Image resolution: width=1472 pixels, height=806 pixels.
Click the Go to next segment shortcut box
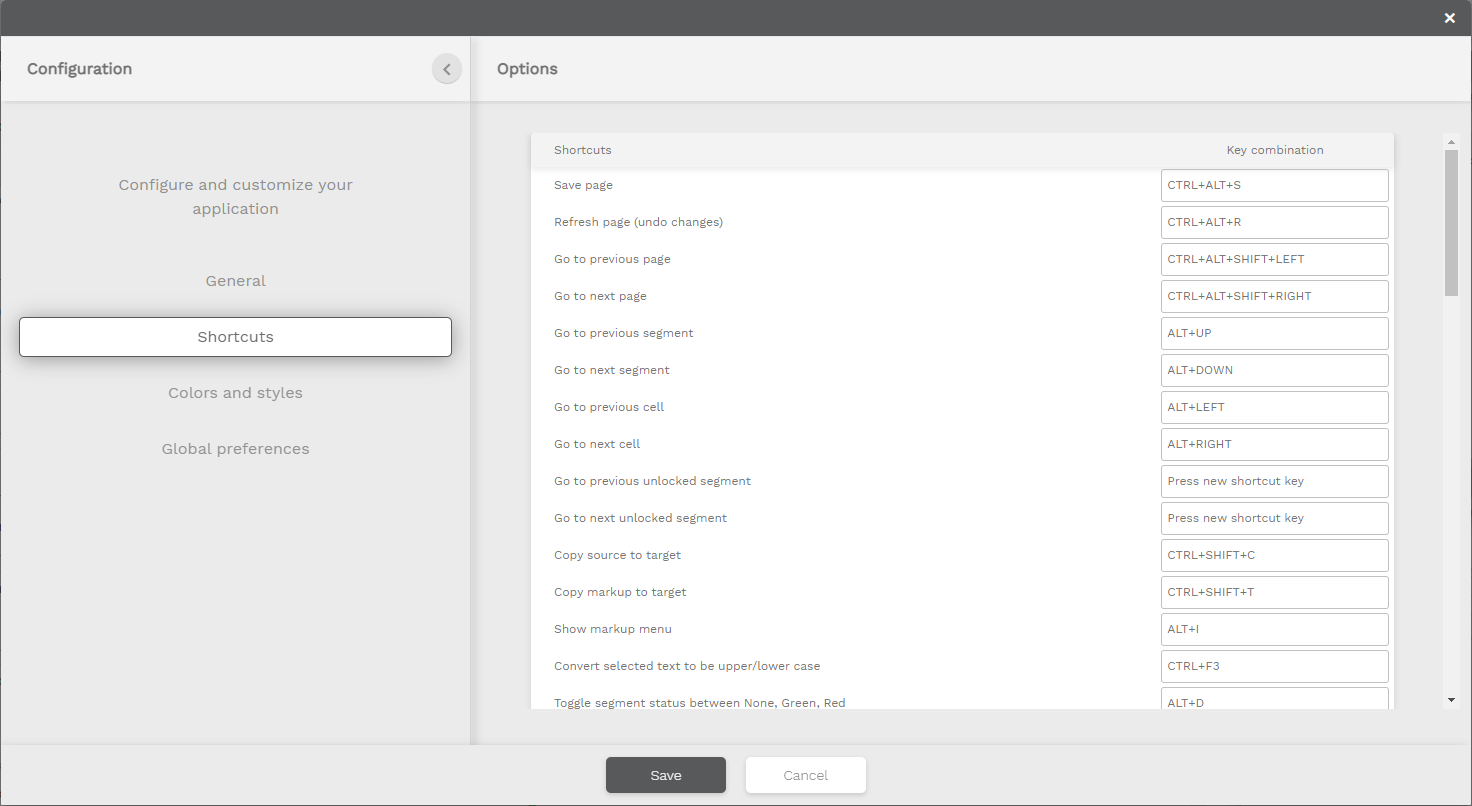[1274, 370]
